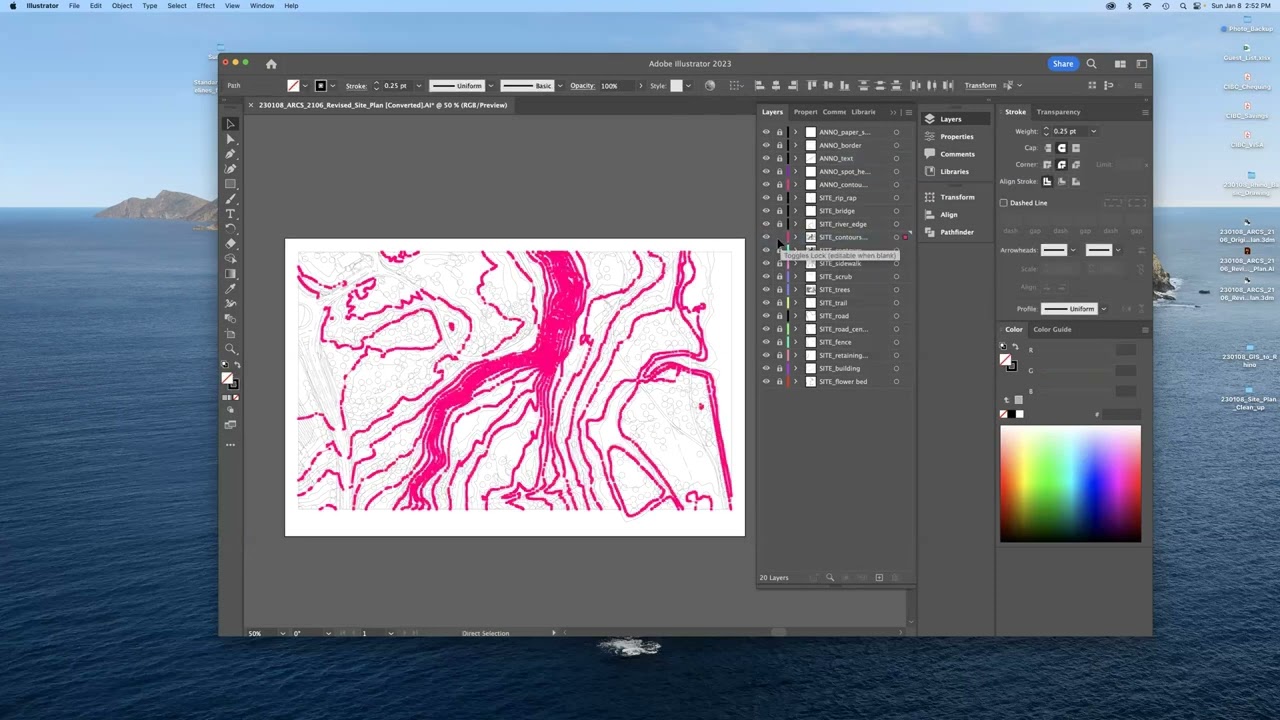Select the Eyedropper tool
The height and width of the screenshot is (720, 1280).
point(230,289)
